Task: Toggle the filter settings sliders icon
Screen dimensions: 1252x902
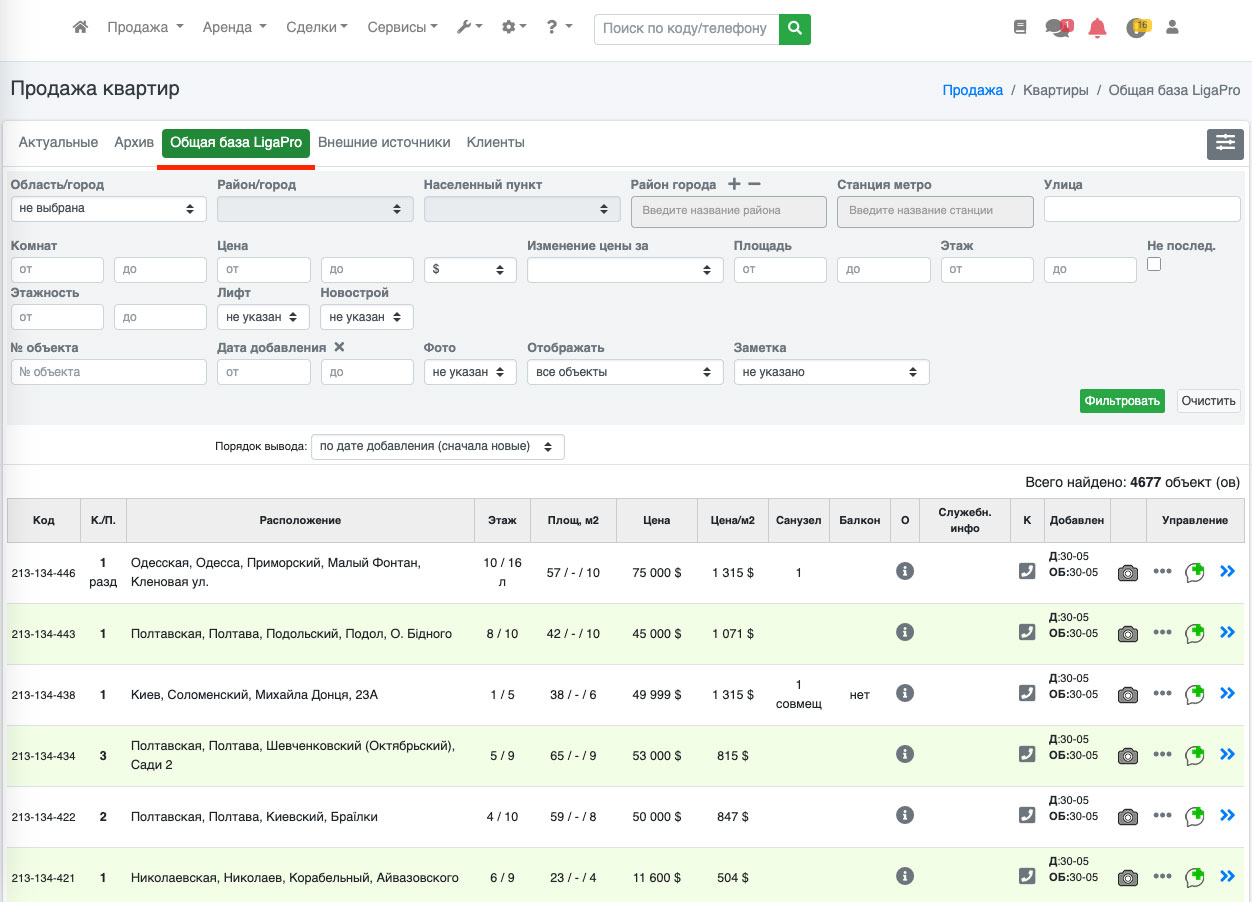Action: 1225,144
